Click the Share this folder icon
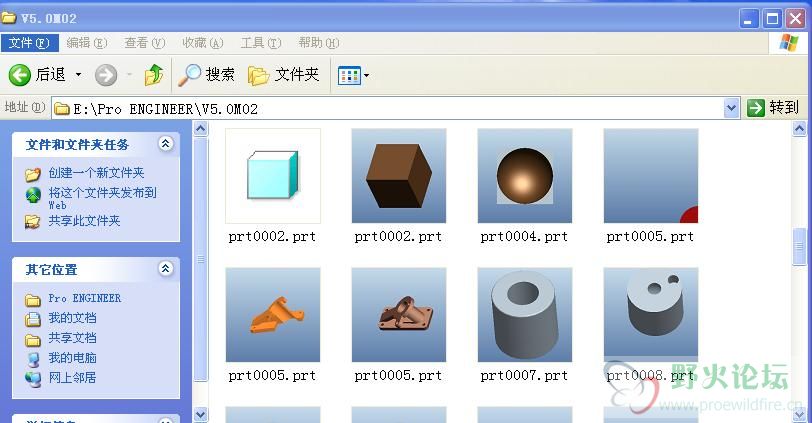Screen dimensions: 812x423 33,222
